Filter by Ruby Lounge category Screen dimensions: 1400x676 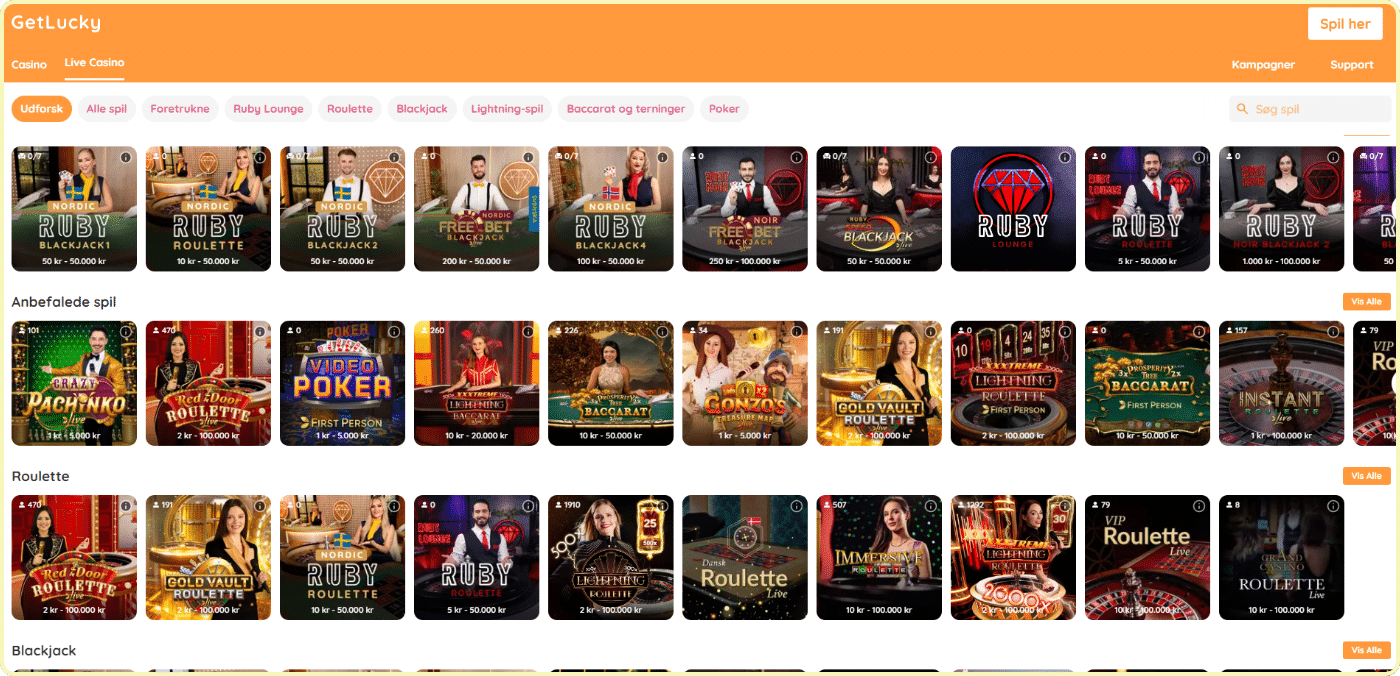click(x=268, y=109)
